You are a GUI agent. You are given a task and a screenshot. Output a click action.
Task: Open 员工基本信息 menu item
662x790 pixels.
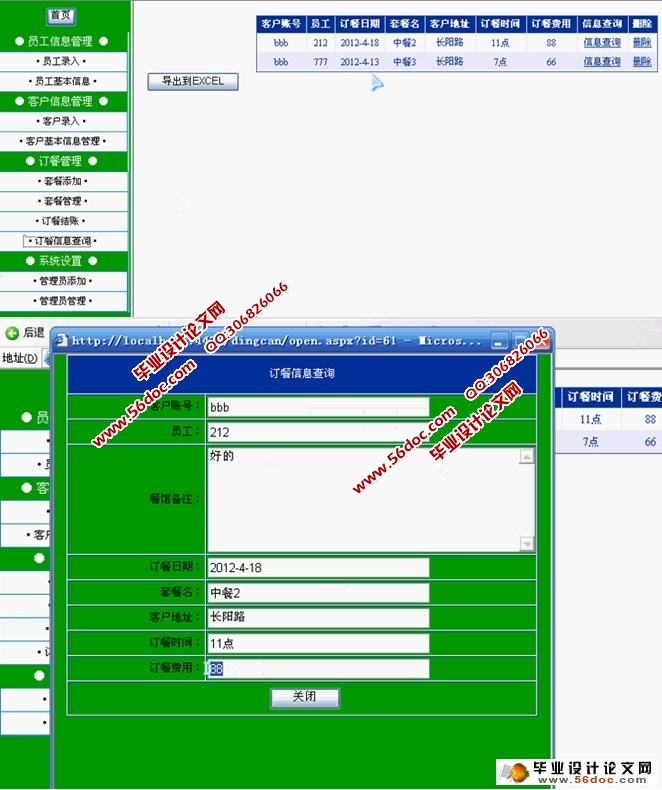62,81
